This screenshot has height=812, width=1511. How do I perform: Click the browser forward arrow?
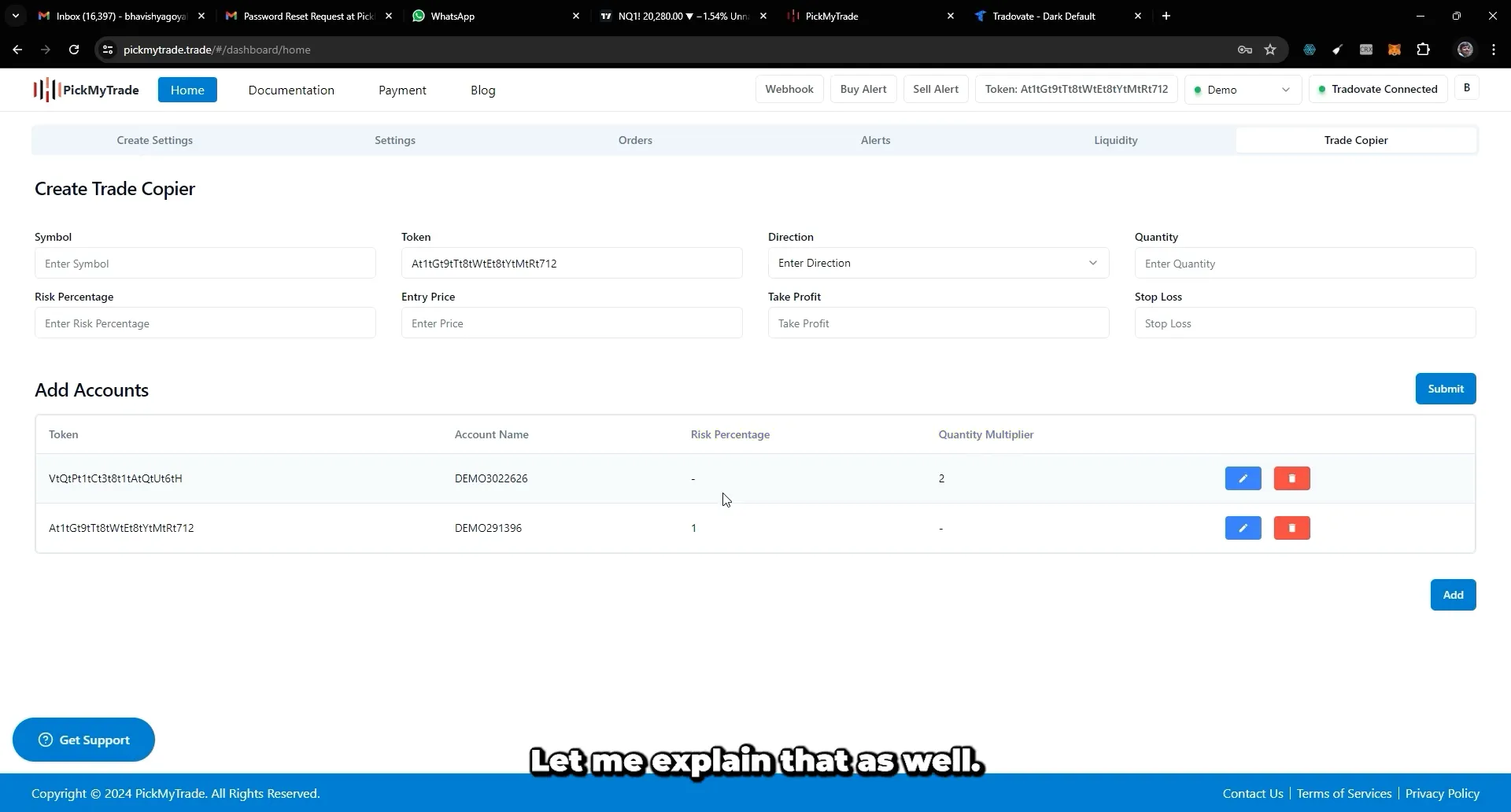[46, 50]
